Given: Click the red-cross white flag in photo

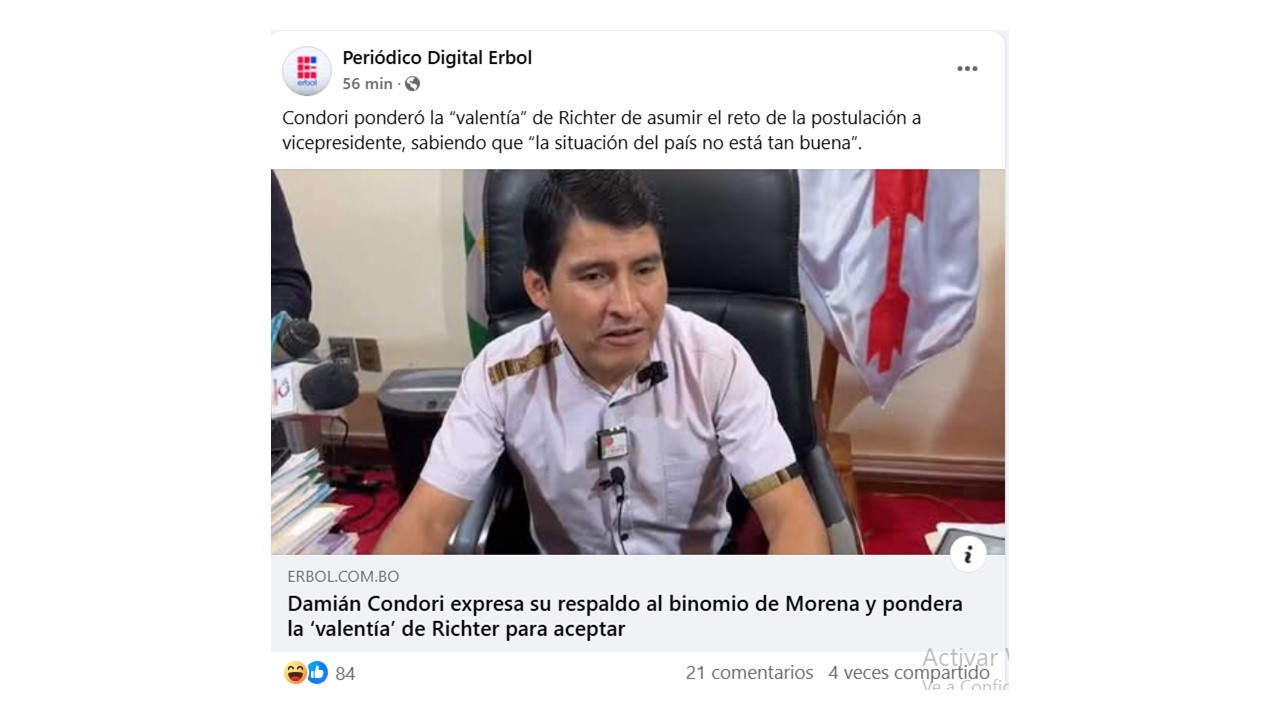Looking at the screenshot, I should click(889, 282).
